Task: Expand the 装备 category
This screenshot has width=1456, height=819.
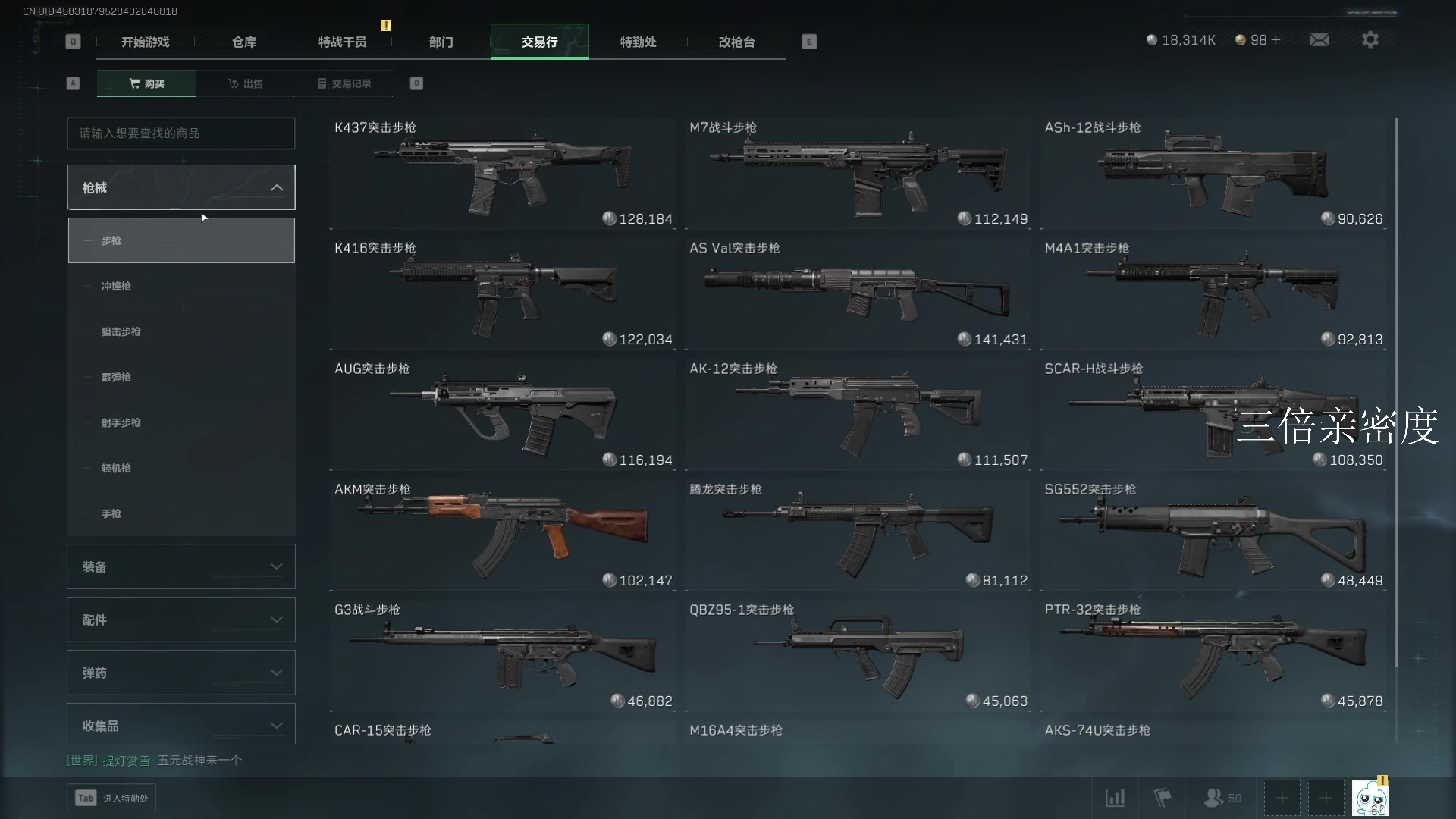Action: 180,566
